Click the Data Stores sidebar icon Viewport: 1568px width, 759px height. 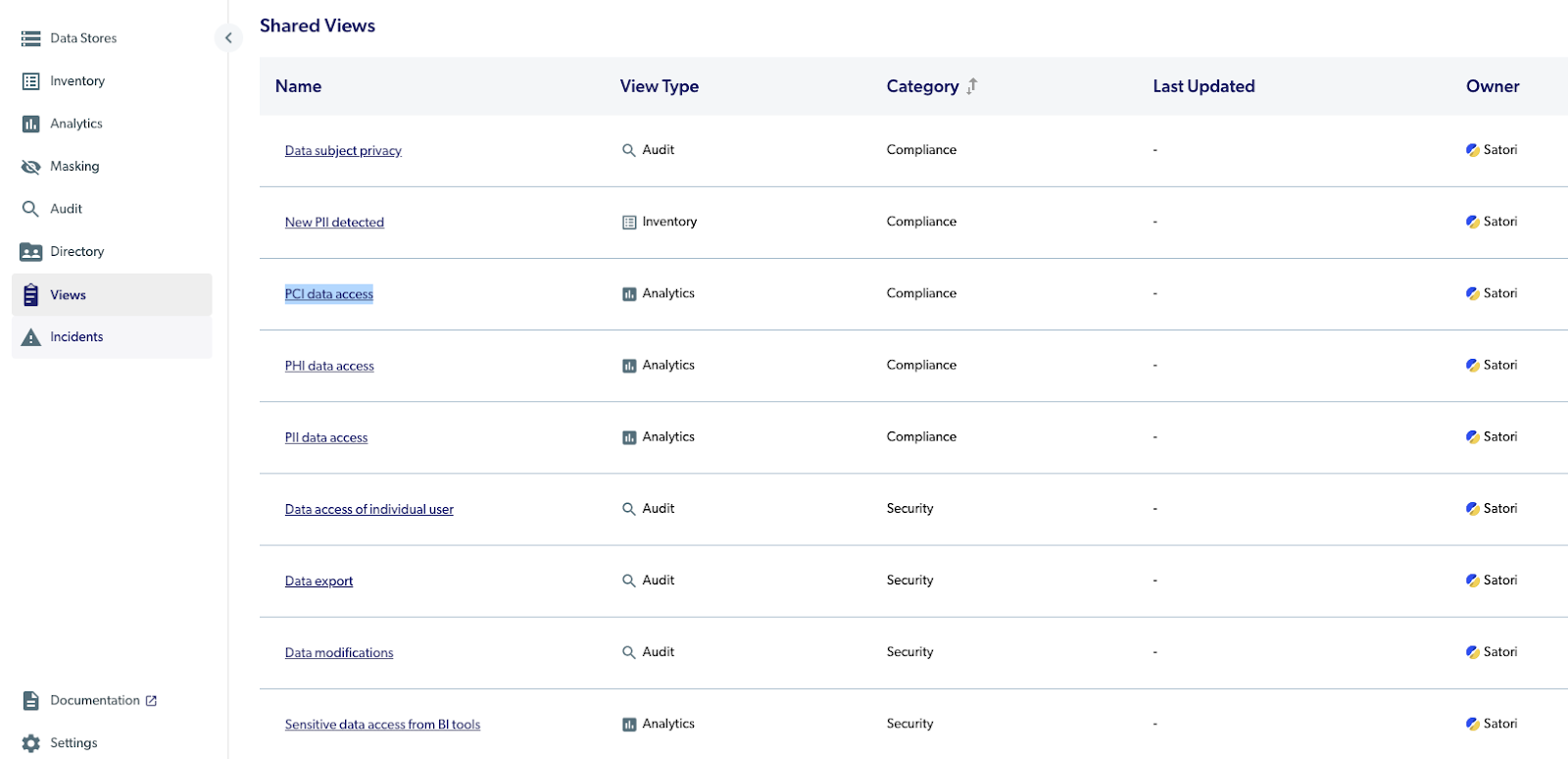click(x=30, y=38)
